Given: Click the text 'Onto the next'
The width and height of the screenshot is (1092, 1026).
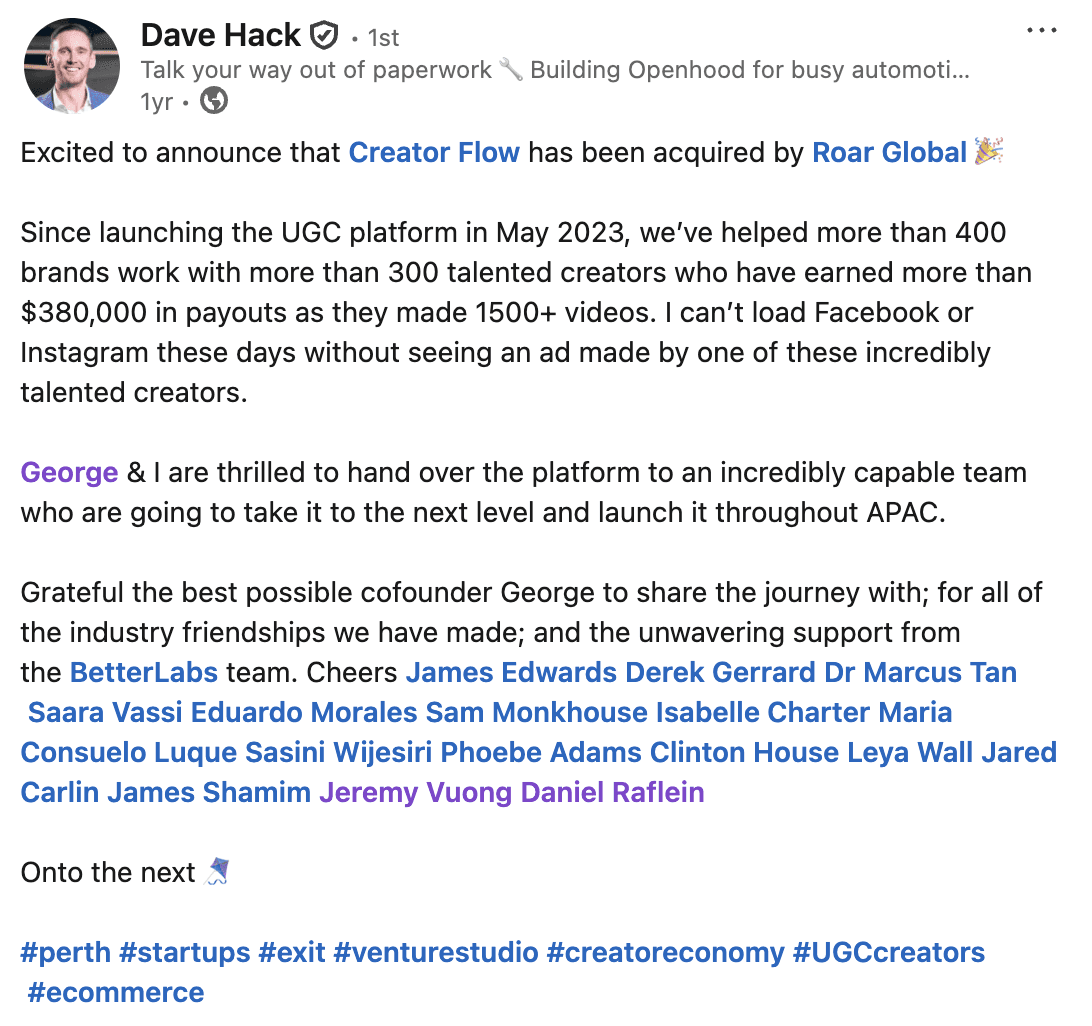Looking at the screenshot, I should pos(108,873).
